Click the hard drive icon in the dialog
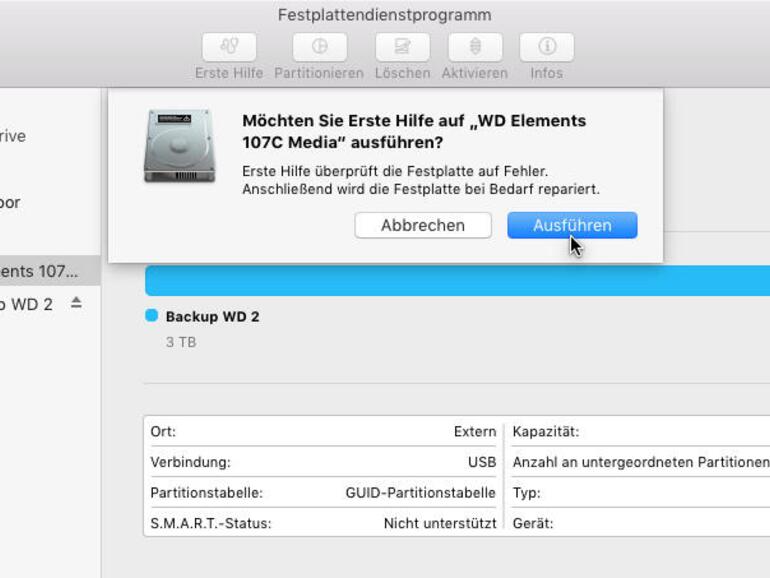Viewport: 770px width, 578px height. pyautogui.click(x=179, y=146)
